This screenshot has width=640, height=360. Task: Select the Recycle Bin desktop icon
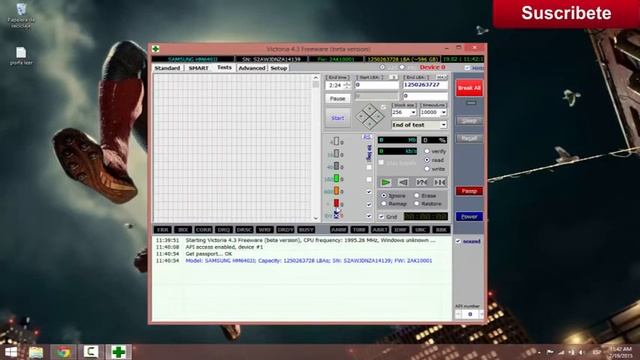21,16
